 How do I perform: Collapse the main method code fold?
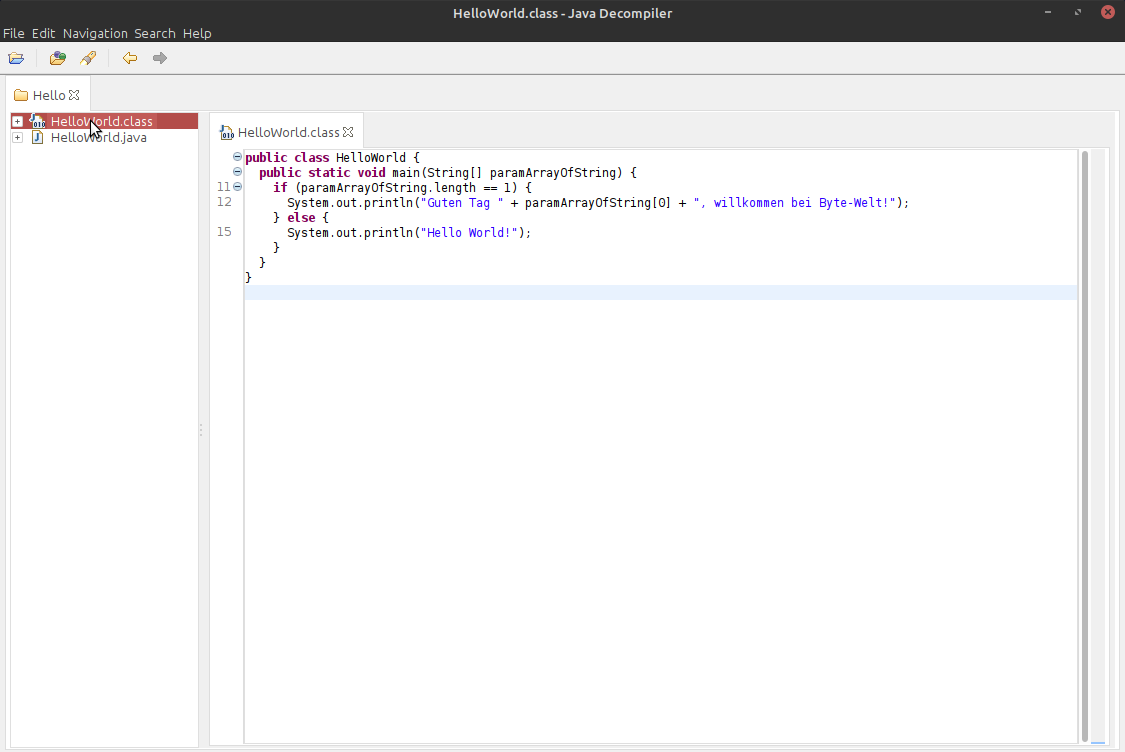tap(237, 172)
